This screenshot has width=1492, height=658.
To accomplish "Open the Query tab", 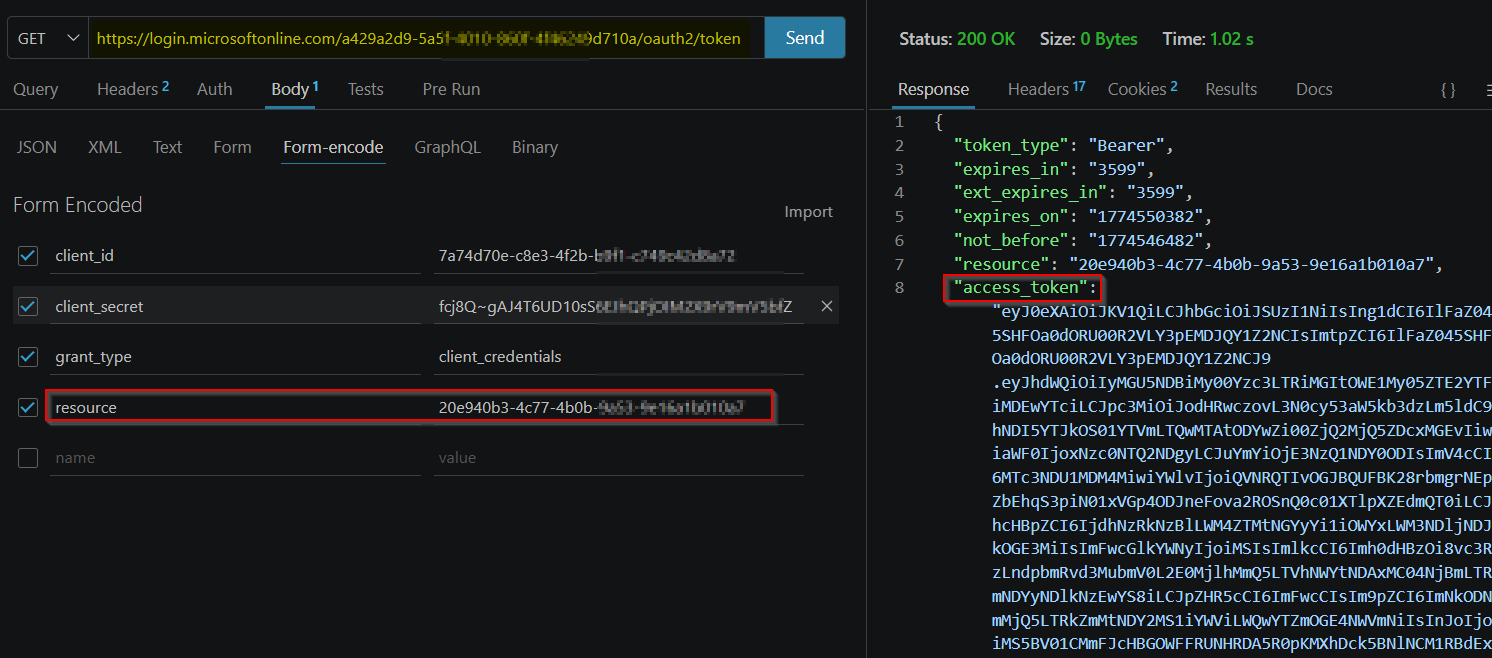I will pos(36,89).
